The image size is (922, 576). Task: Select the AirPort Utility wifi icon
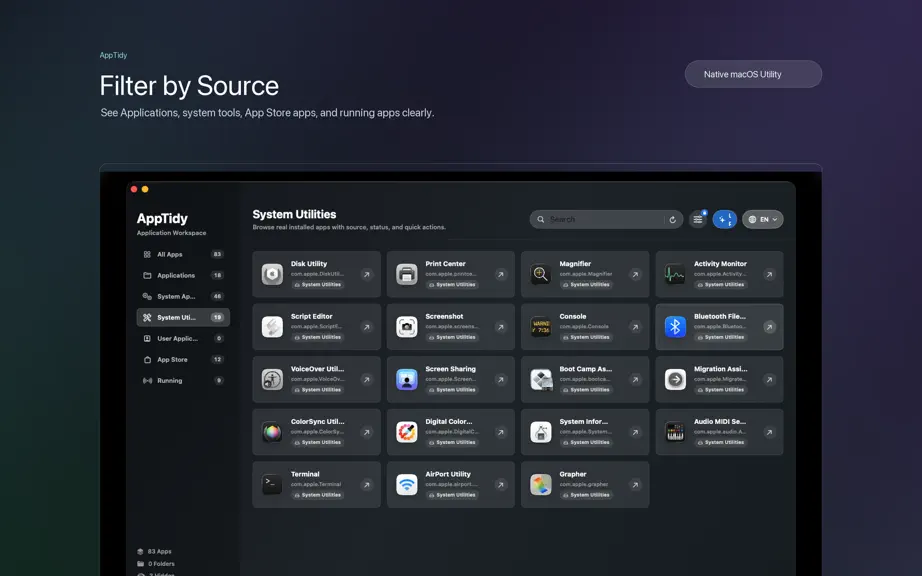pyautogui.click(x=406, y=484)
